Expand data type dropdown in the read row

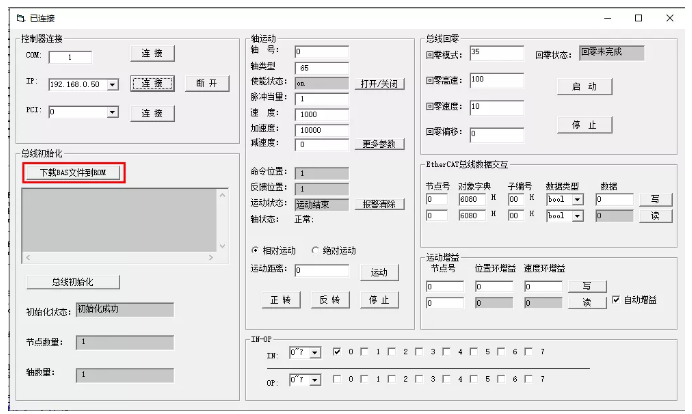coord(578,216)
